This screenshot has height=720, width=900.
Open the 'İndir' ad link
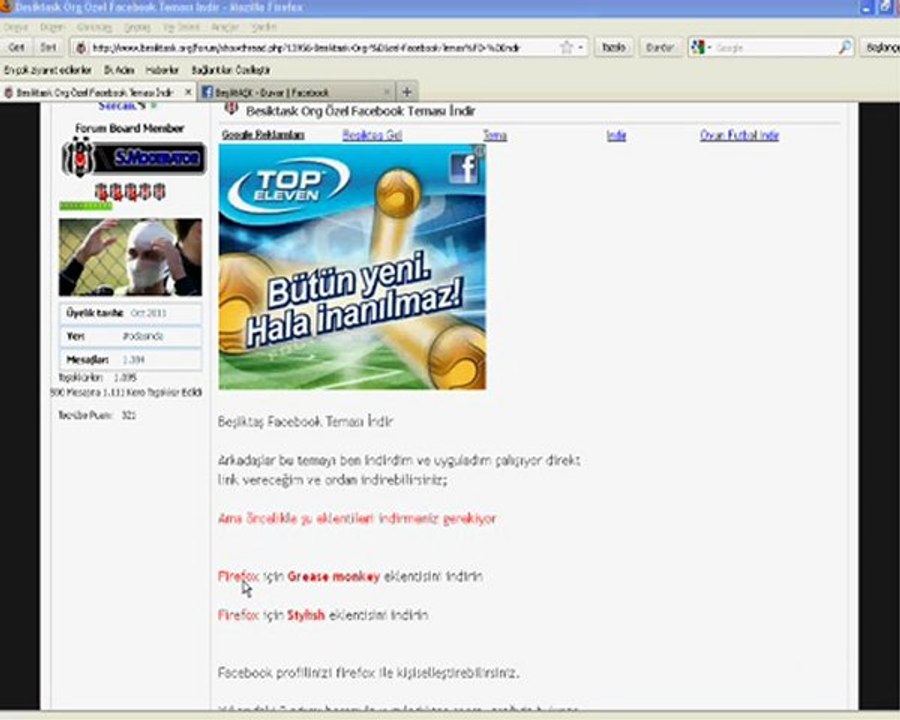tap(616, 135)
